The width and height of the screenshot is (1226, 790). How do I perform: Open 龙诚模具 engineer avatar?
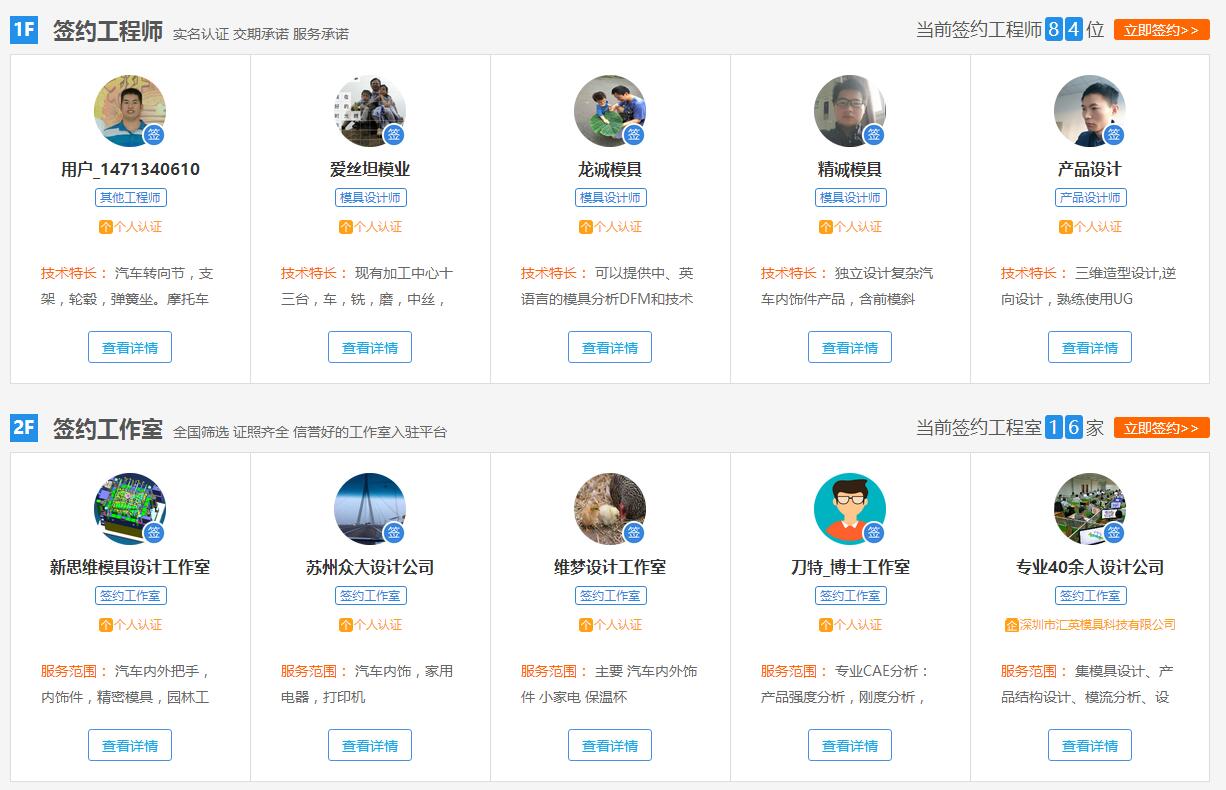610,111
